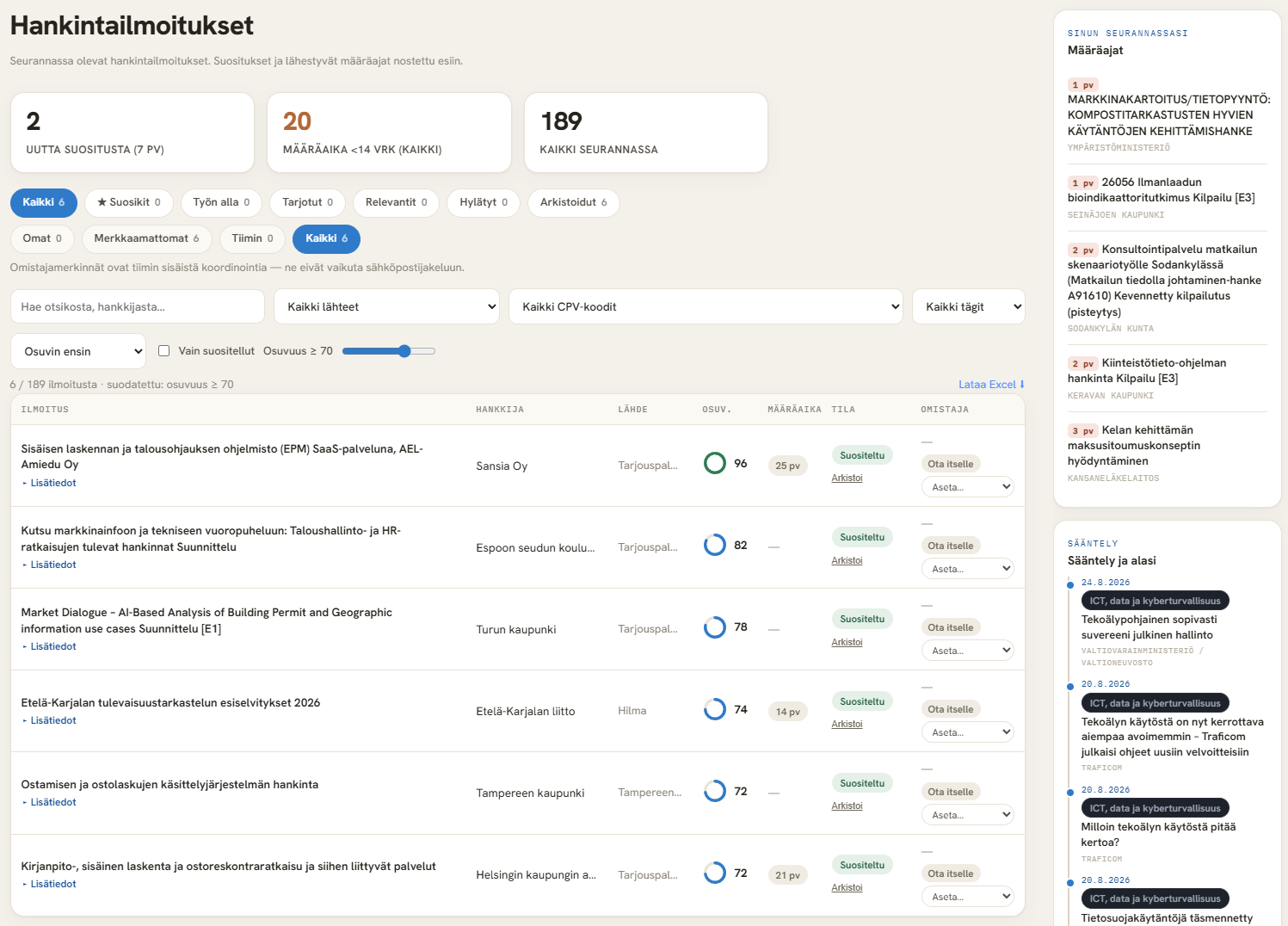Select the Omat owner filter
1288x926 pixels.
42,238
